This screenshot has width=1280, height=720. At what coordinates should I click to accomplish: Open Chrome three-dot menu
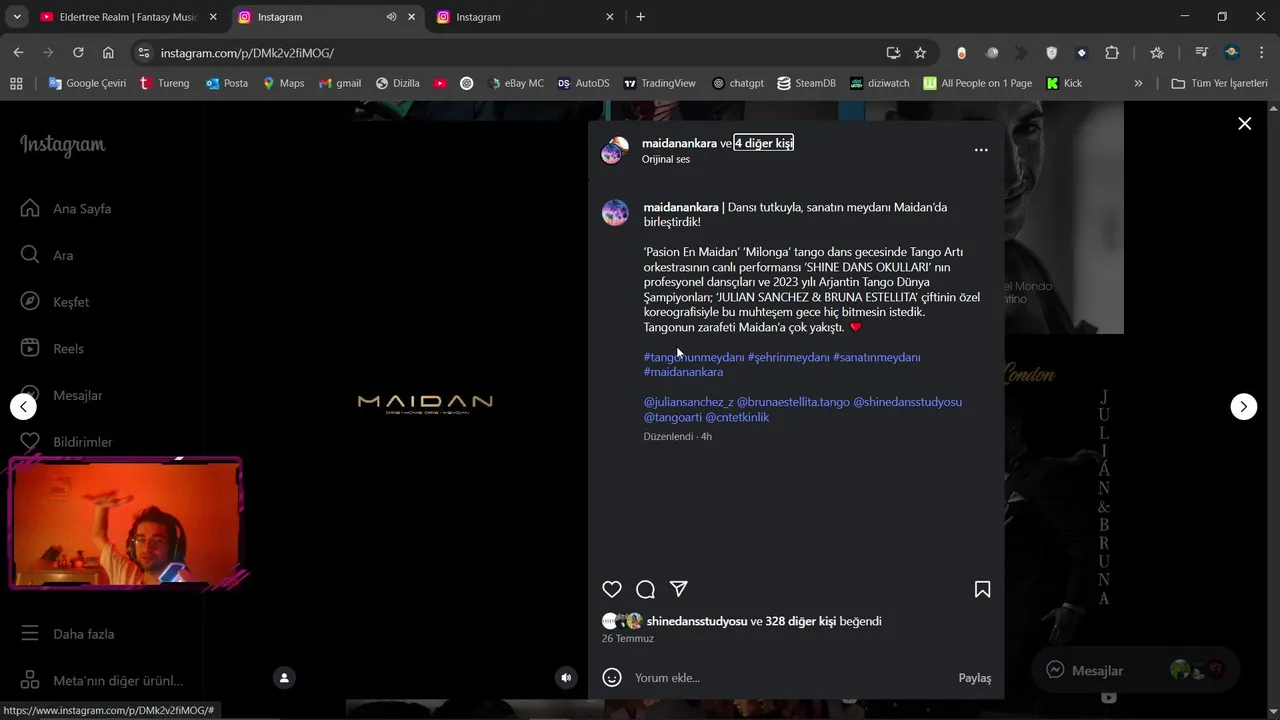point(1261,53)
